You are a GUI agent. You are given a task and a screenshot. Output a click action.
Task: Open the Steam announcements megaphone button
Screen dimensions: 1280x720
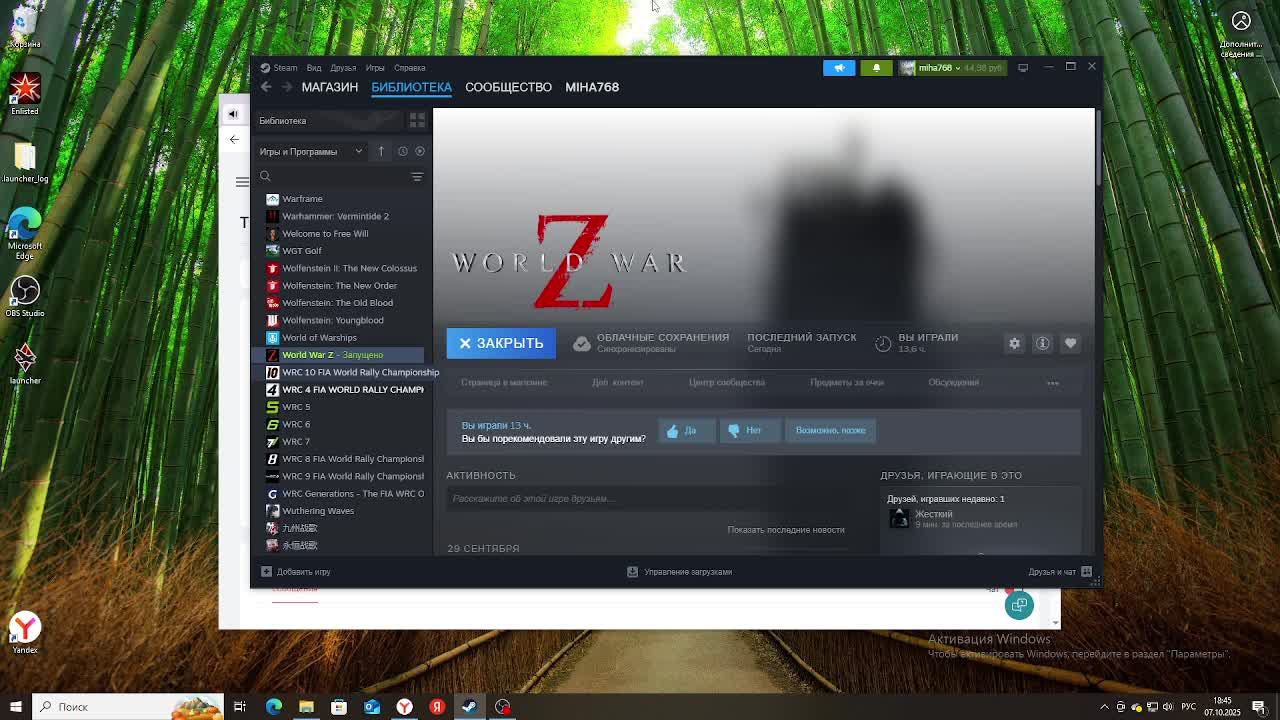(x=839, y=67)
